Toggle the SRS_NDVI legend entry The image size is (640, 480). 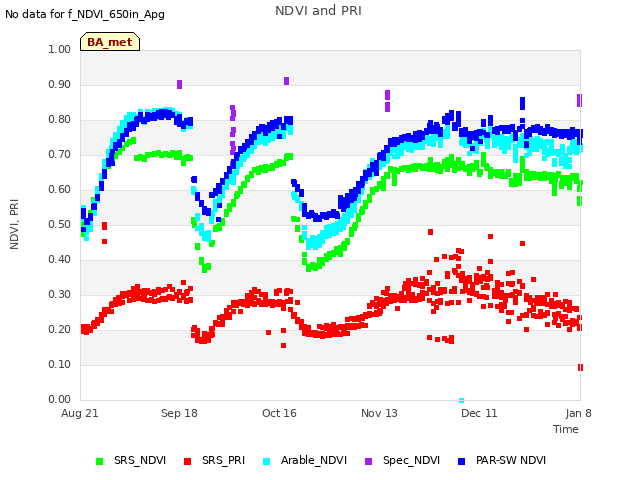(x=131, y=460)
